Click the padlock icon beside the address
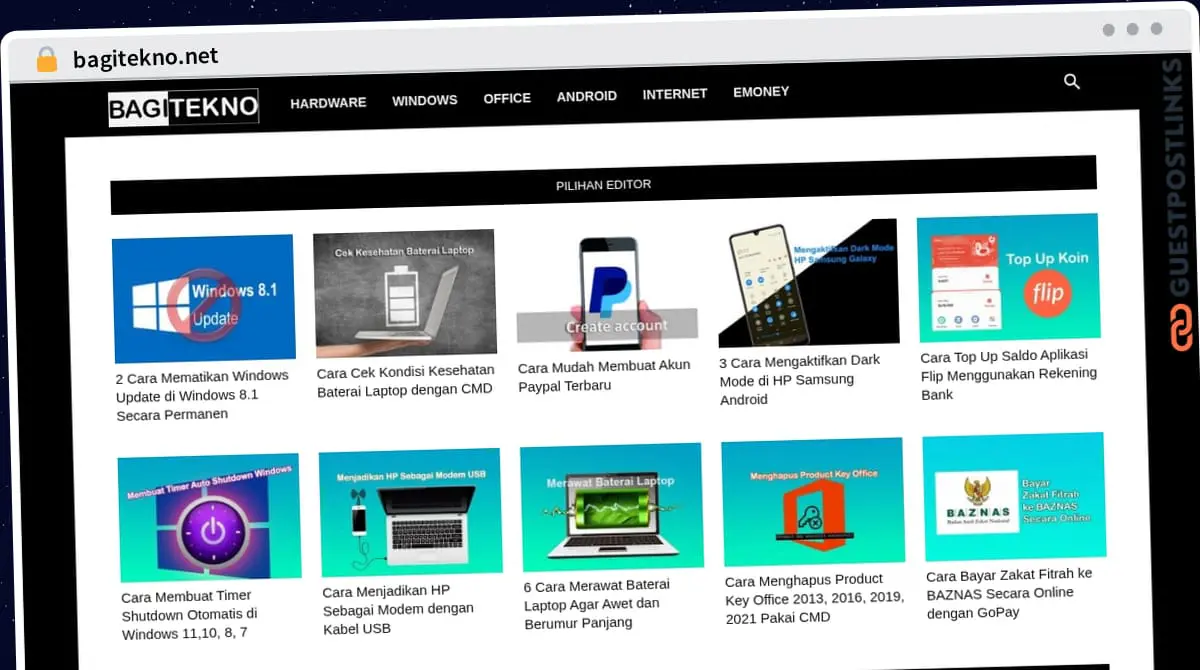Viewport: 1200px width, 670px height. 47,60
